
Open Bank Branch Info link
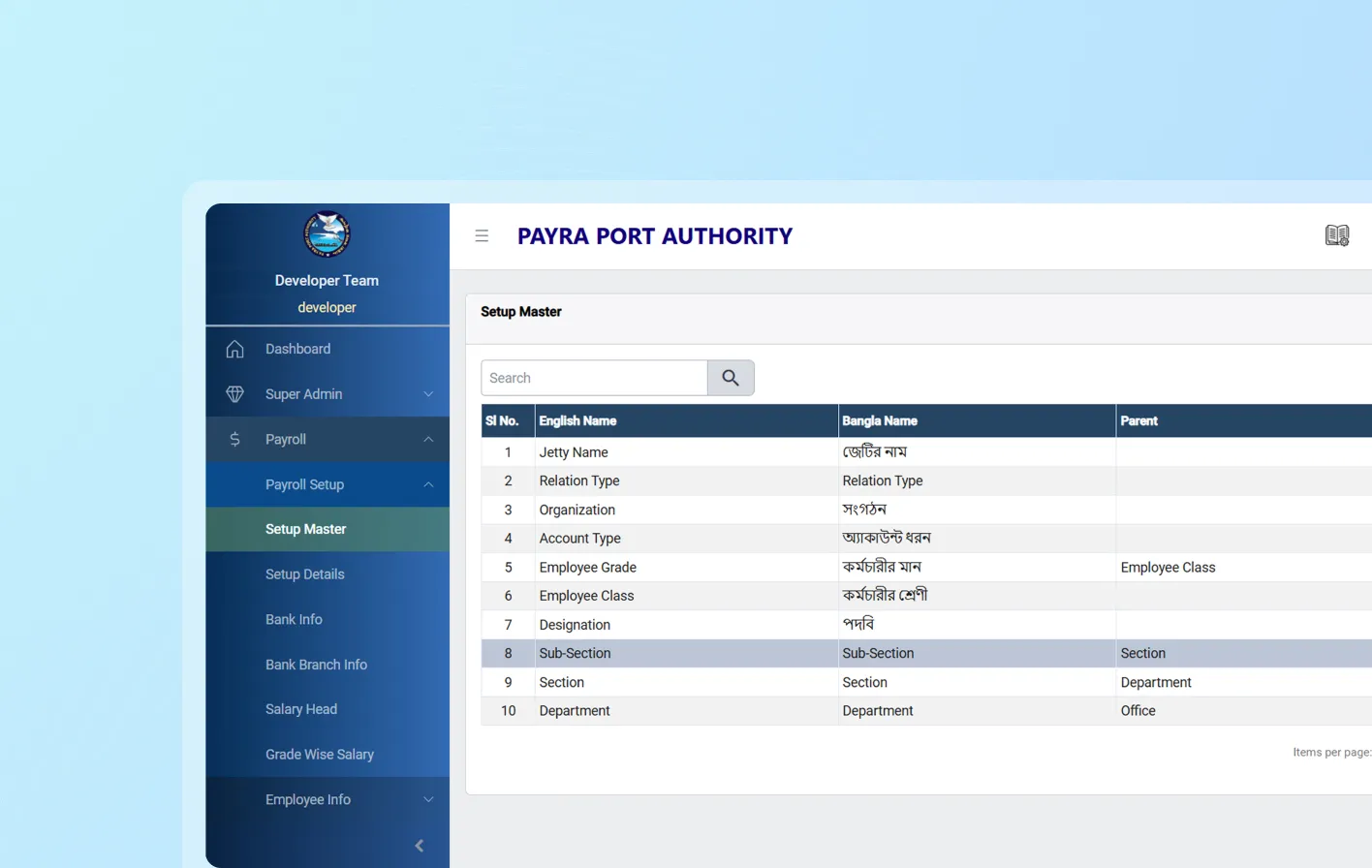pos(316,665)
